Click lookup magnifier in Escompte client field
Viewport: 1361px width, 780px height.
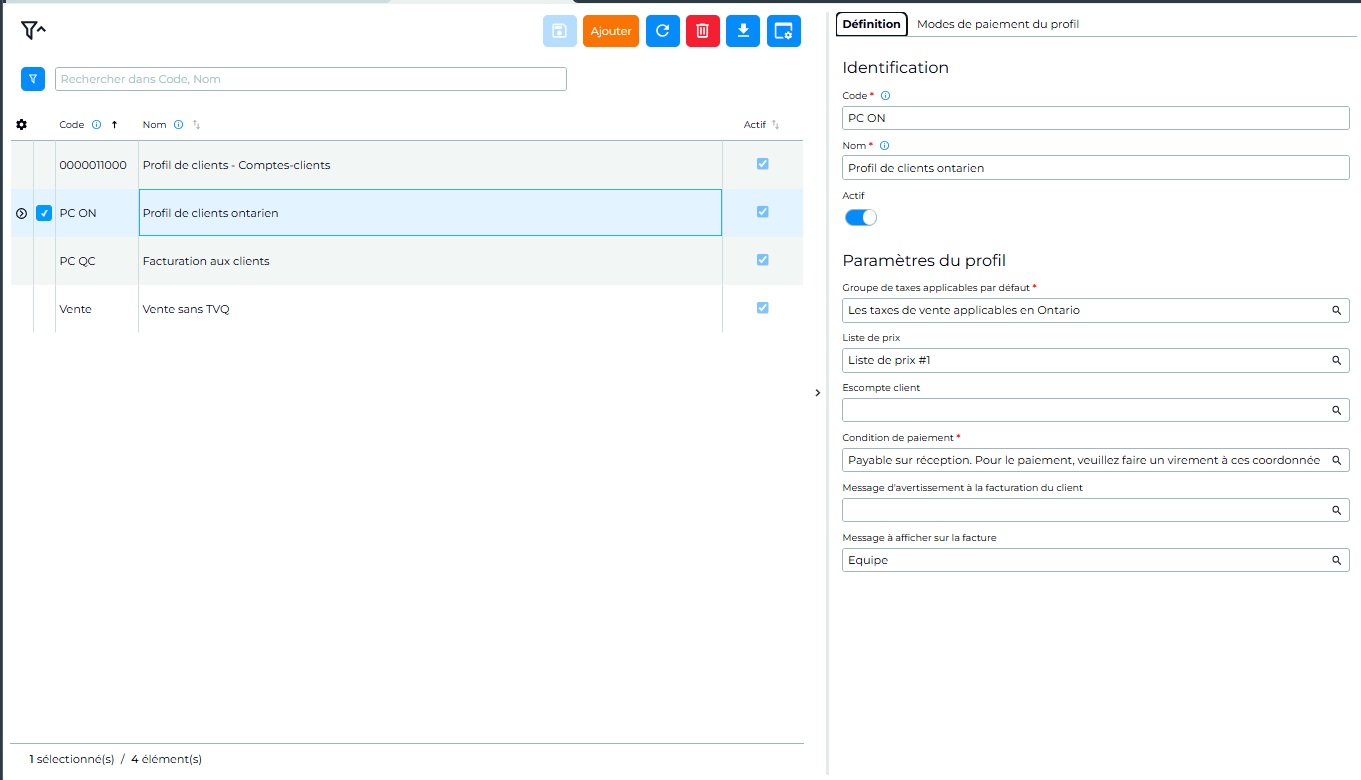coord(1336,410)
